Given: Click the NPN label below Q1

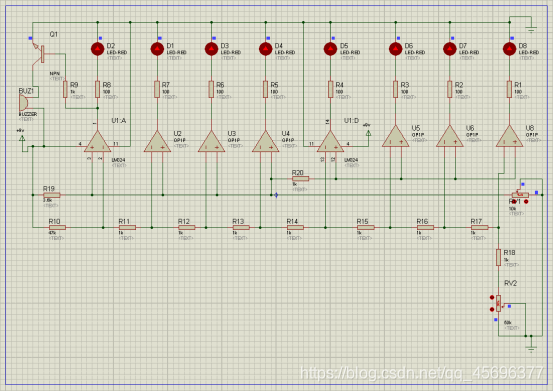Looking at the screenshot, I should coord(55,74).
